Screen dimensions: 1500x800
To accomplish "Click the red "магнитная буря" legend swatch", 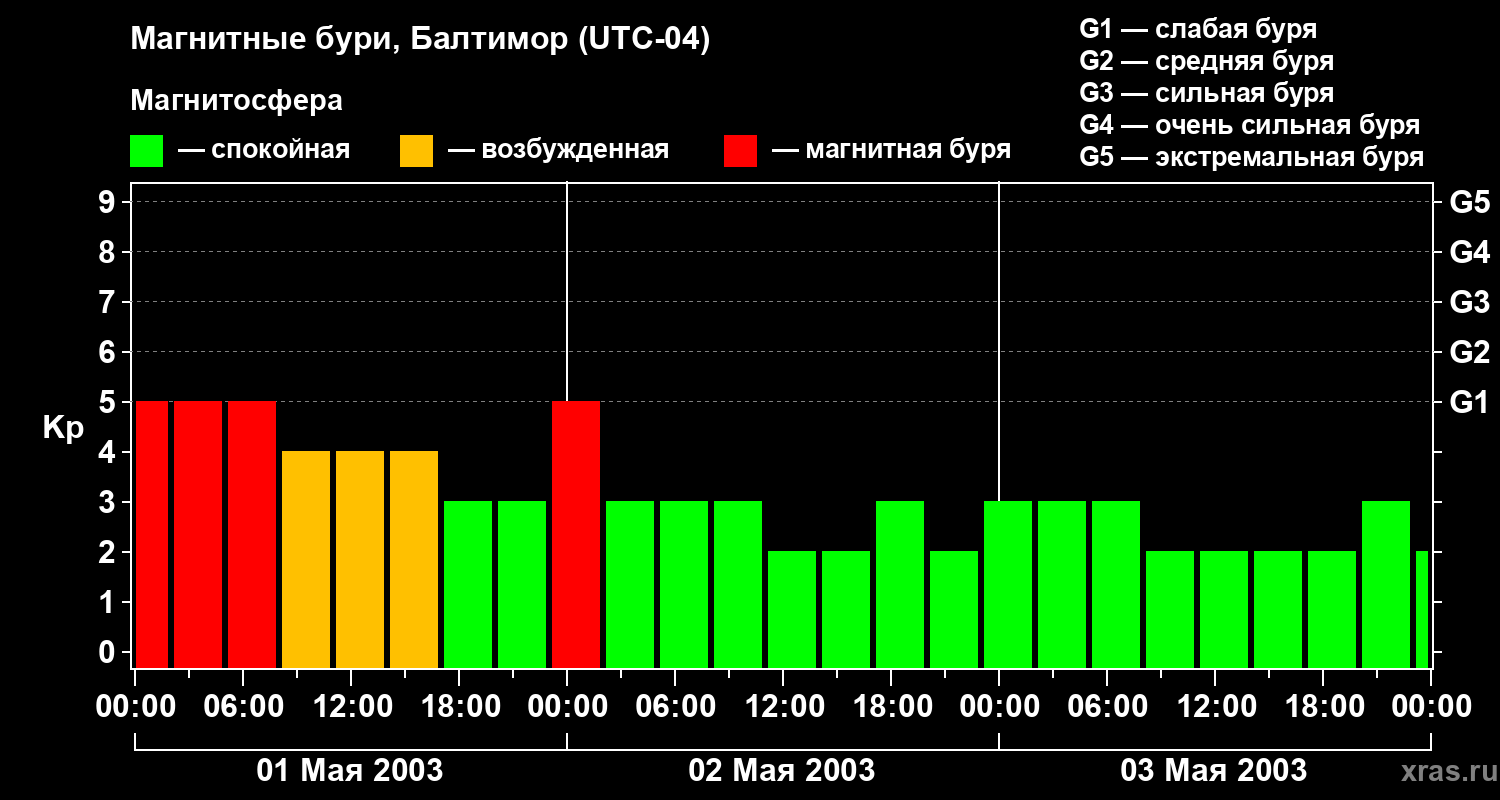I will 740,150.
